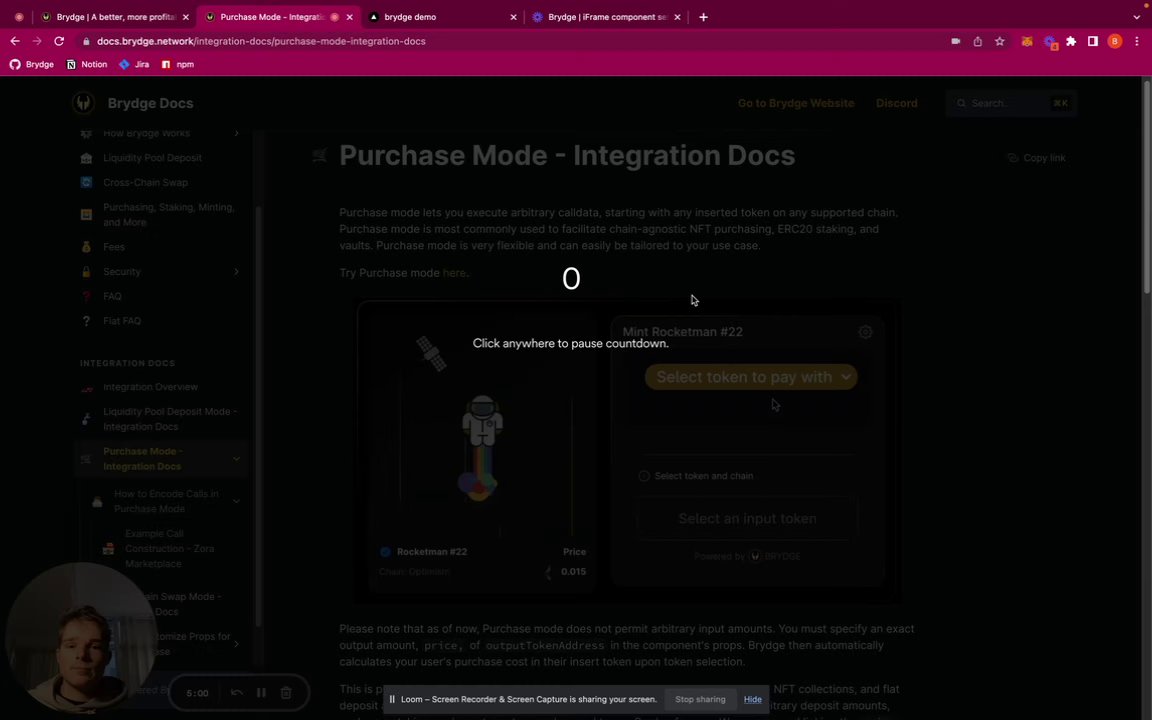1152x720 pixels.
Task: Click the Brydge logo in docs header
Action: (x=83, y=103)
